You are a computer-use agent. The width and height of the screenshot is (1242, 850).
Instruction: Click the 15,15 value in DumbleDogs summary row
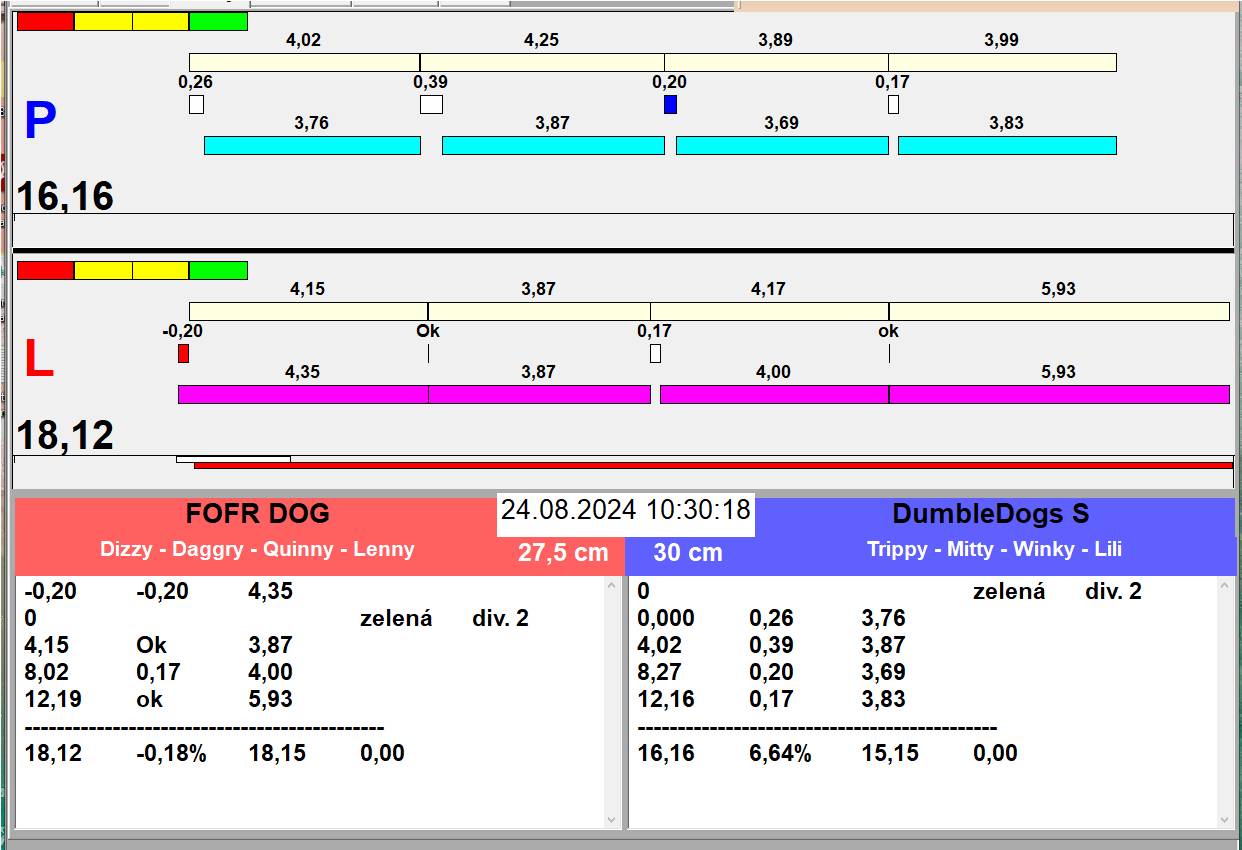click(x=890, y=753)
